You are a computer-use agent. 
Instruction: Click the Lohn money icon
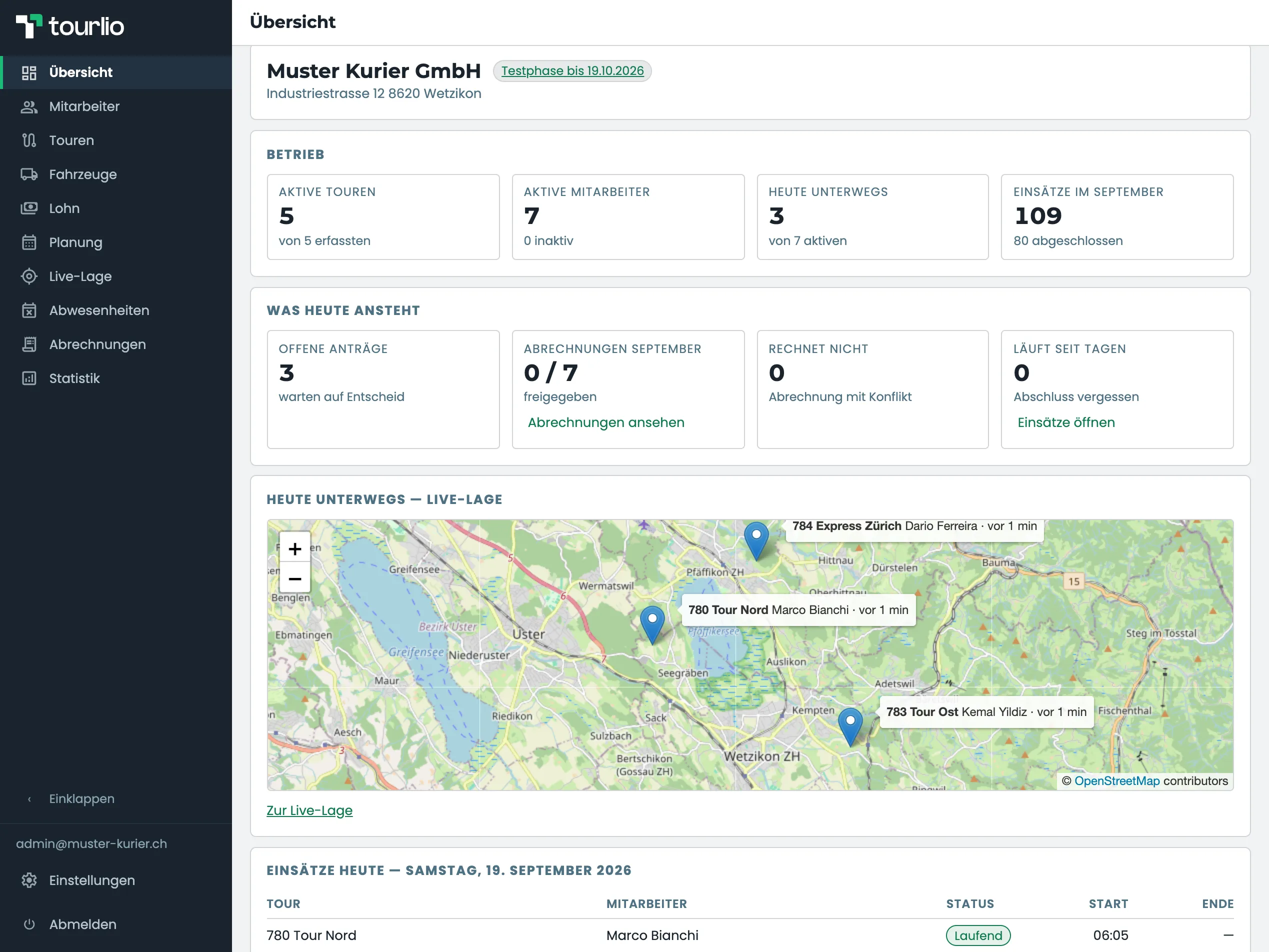28,208
